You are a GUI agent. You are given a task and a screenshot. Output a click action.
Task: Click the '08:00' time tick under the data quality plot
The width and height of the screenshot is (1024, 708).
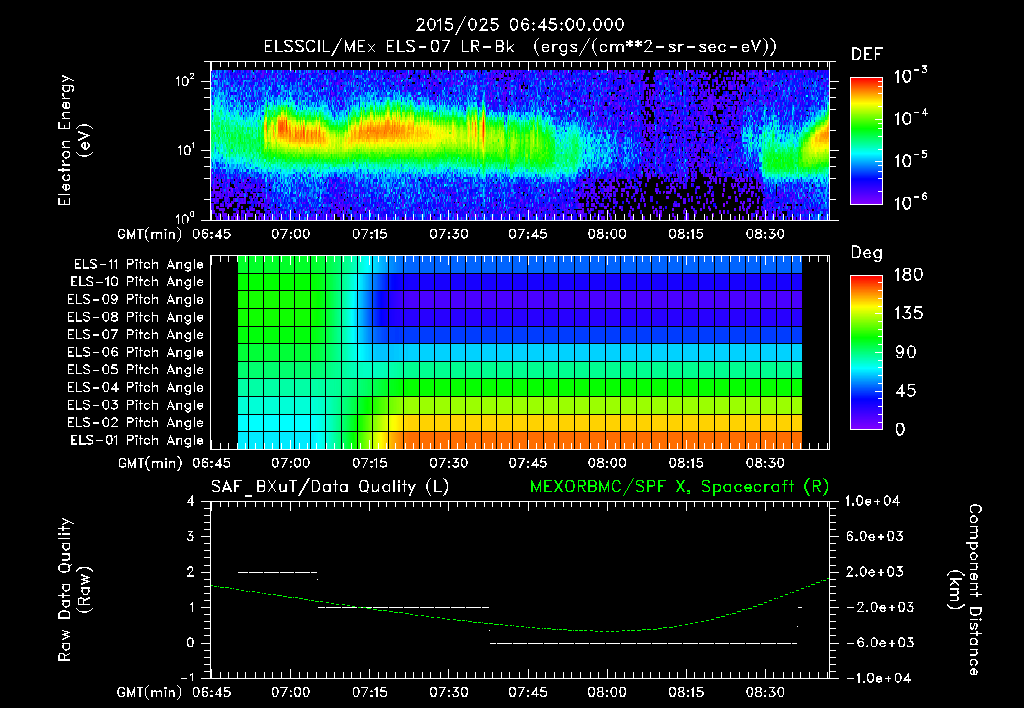click(x=607, y=692)
